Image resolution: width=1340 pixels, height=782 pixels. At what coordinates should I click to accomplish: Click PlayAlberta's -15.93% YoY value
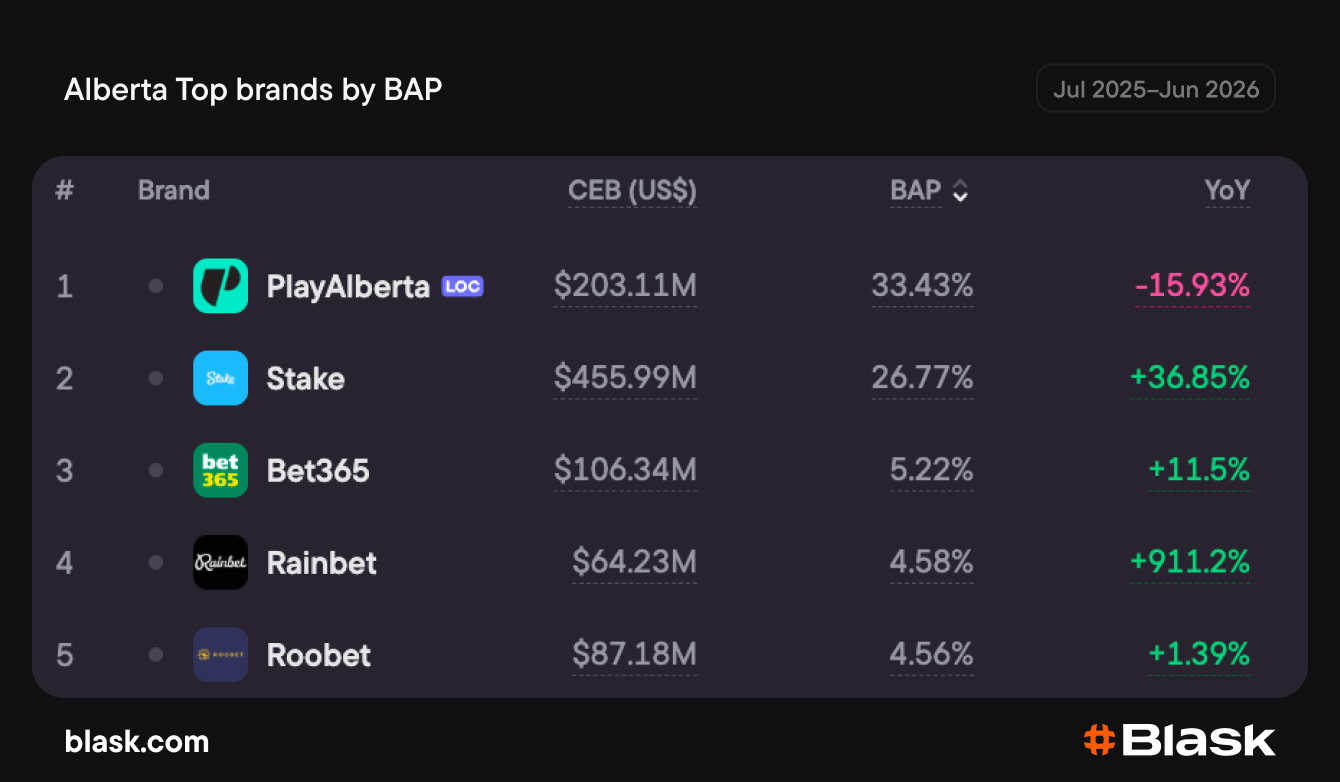[1192, 286]
